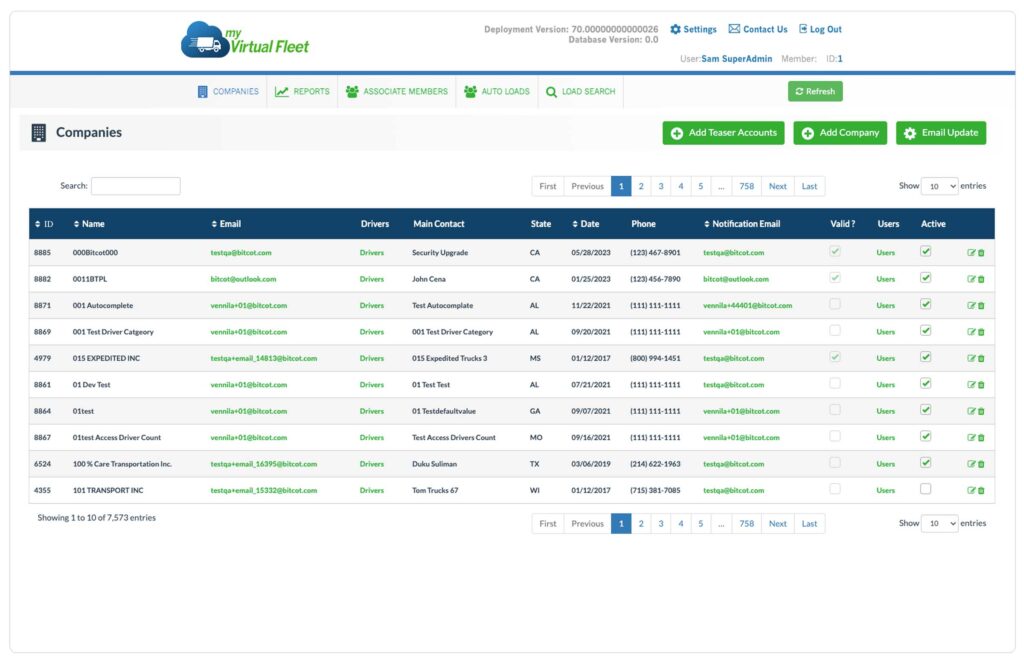Uncheck Active checkbox for 01 Dev Test
The width and height of the screenshot is (1024, 662).
pyautogui.click(x=925, y=383)
